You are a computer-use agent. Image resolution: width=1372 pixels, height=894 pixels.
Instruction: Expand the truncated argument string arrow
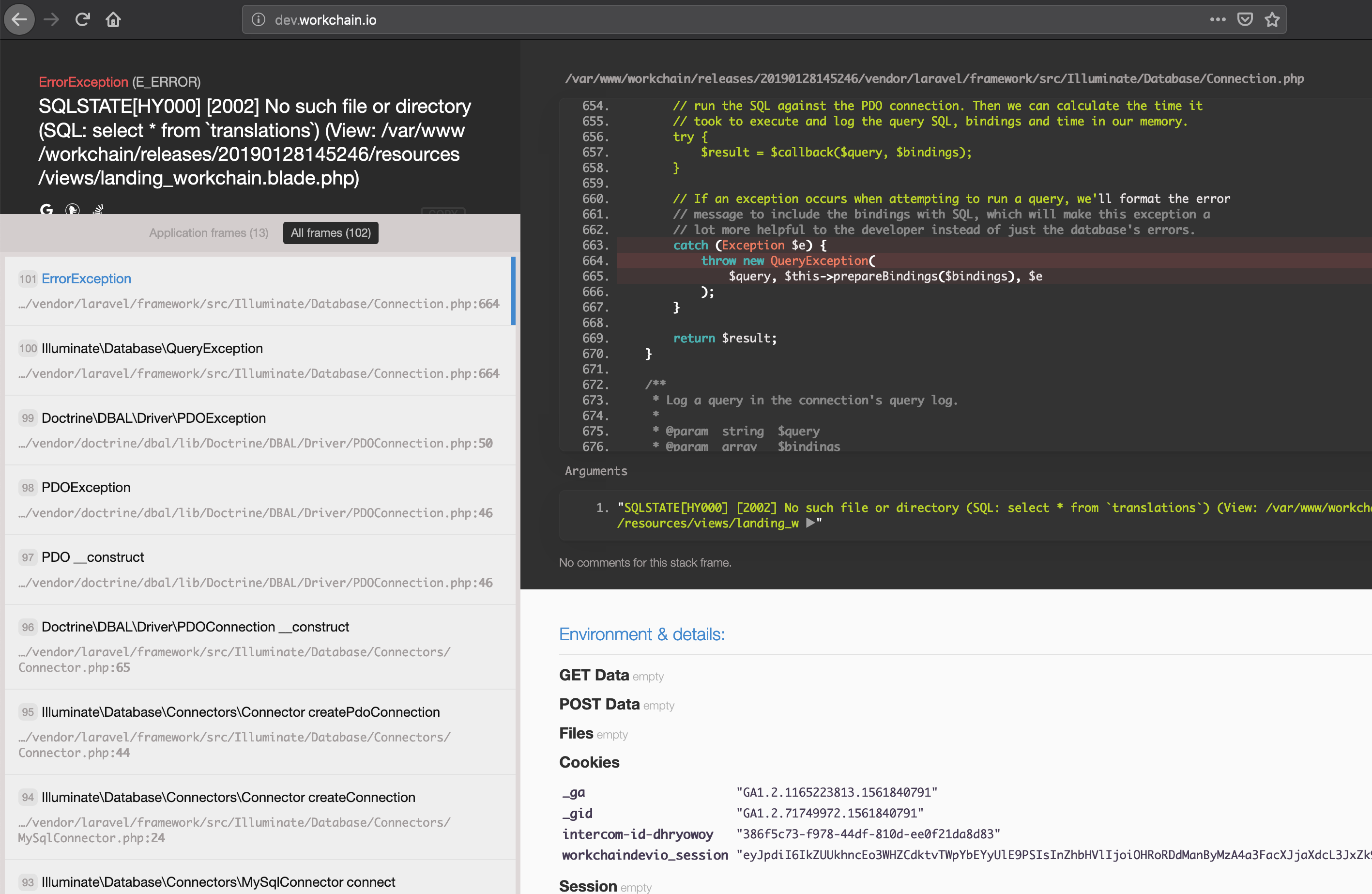tap(810, 523)
